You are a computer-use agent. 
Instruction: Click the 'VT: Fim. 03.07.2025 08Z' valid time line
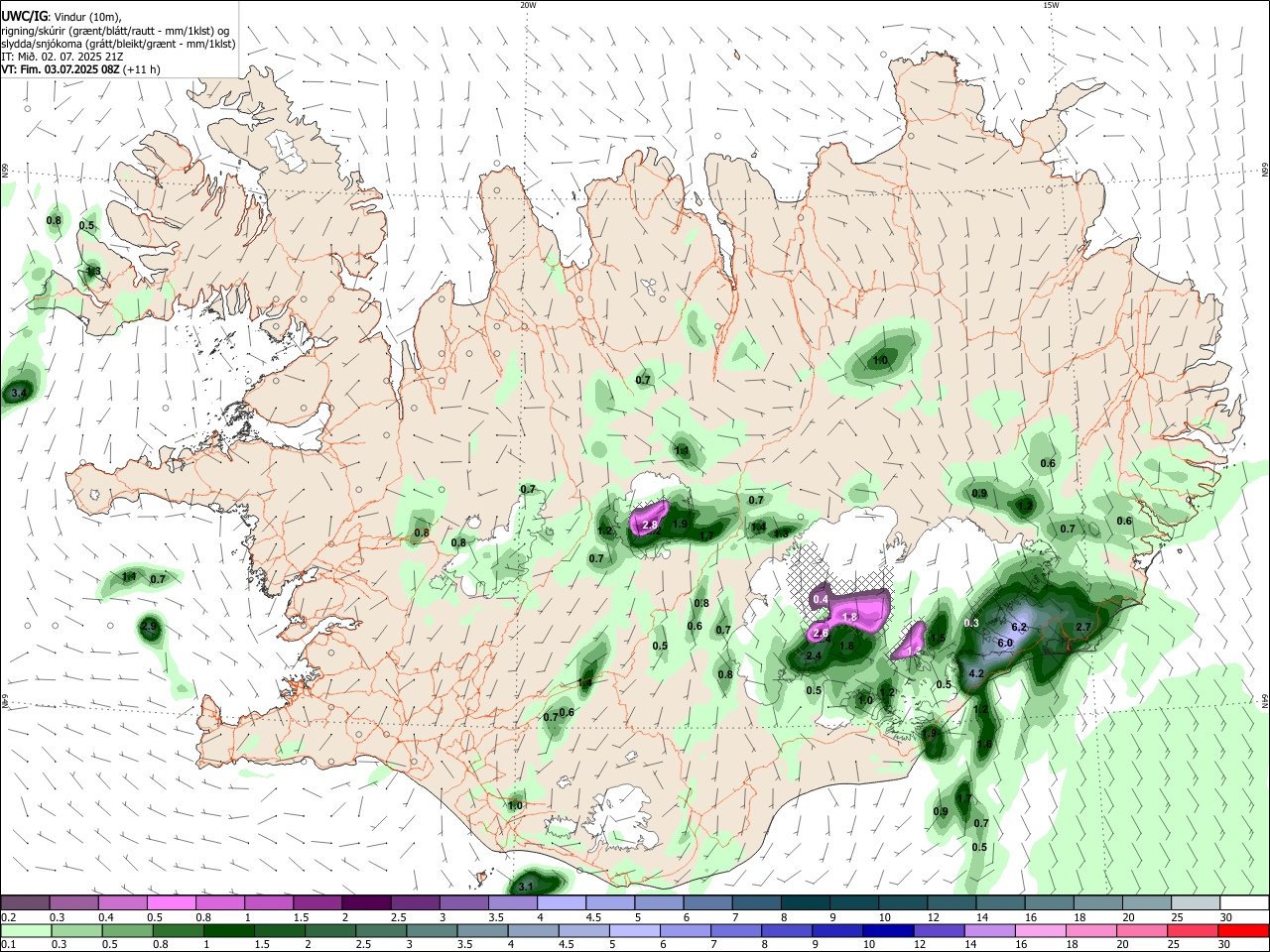80,69
